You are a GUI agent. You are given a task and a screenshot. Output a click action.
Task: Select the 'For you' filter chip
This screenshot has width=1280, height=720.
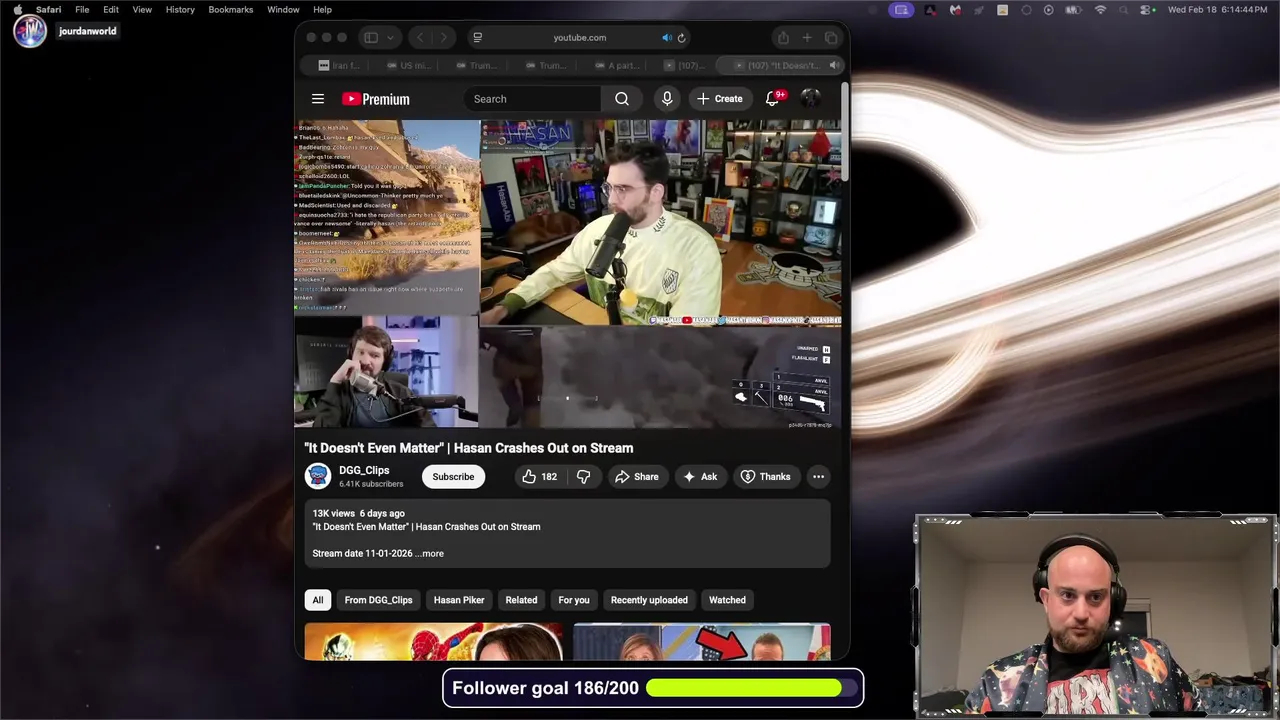(x=574, y=600)
